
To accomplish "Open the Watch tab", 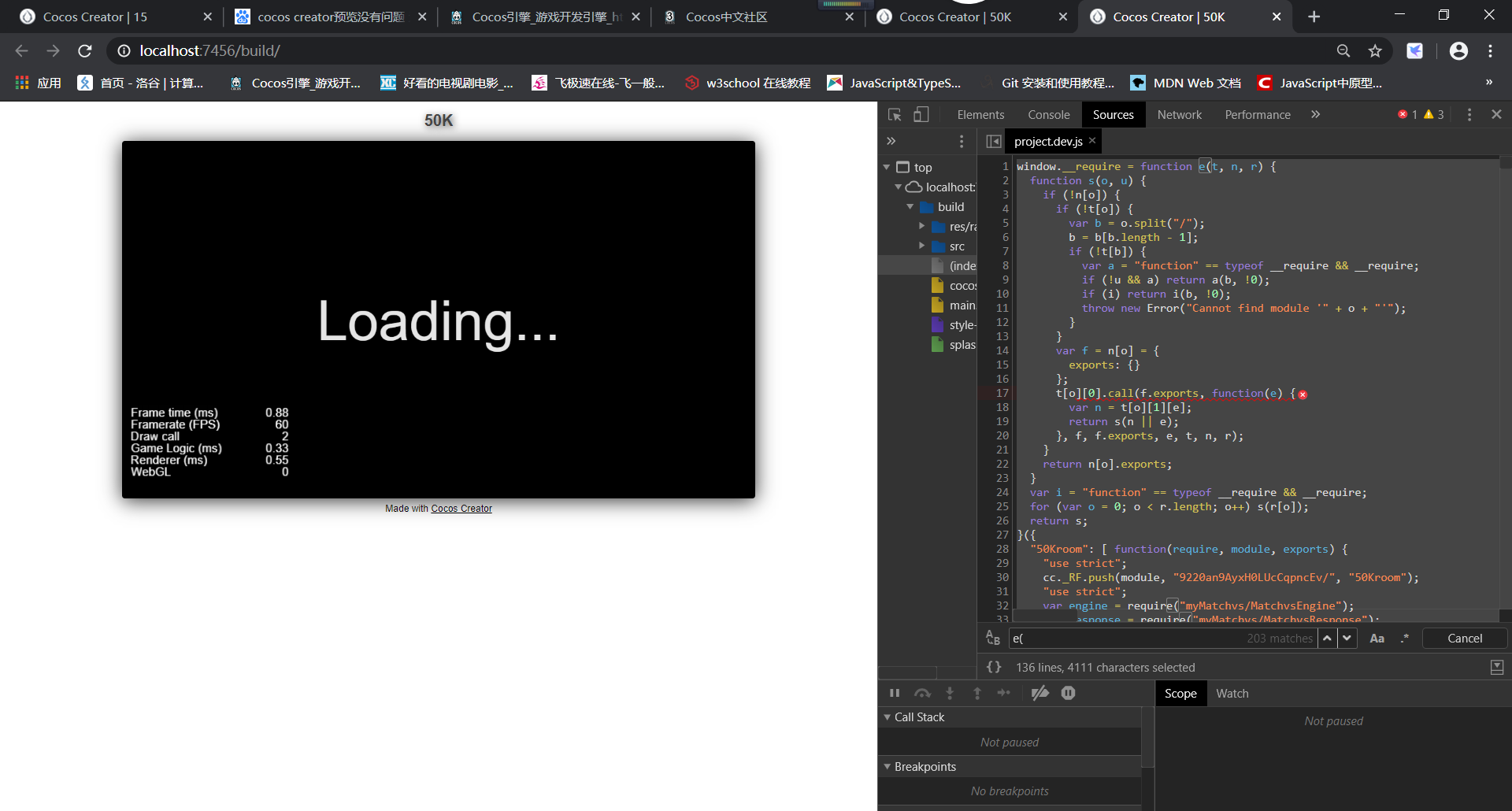I will click(1232, 694).
